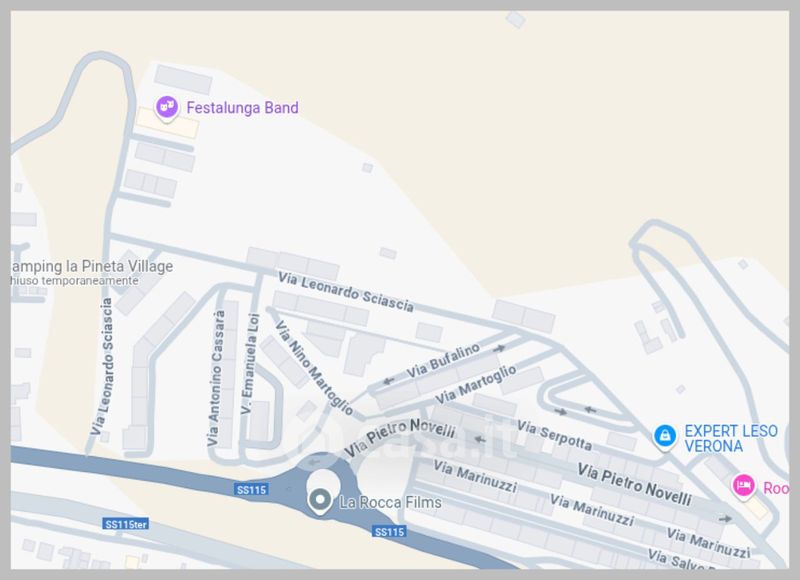Click the Via Bufalino street name
Image resolution: width=800 pixels, height=580 pixels.
pos(443,361)
